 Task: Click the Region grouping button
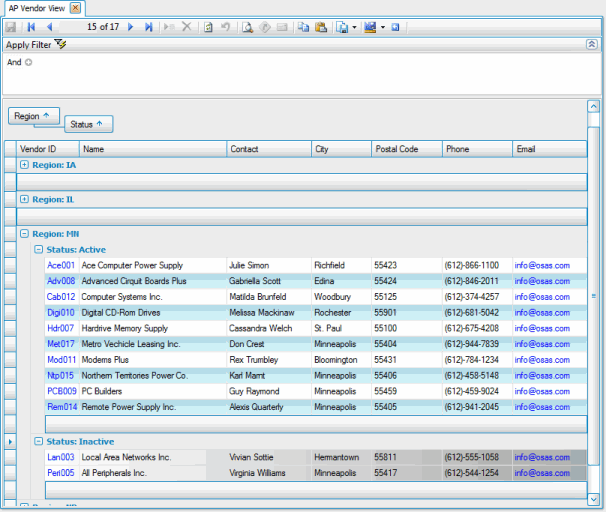(x=32, y=116)
